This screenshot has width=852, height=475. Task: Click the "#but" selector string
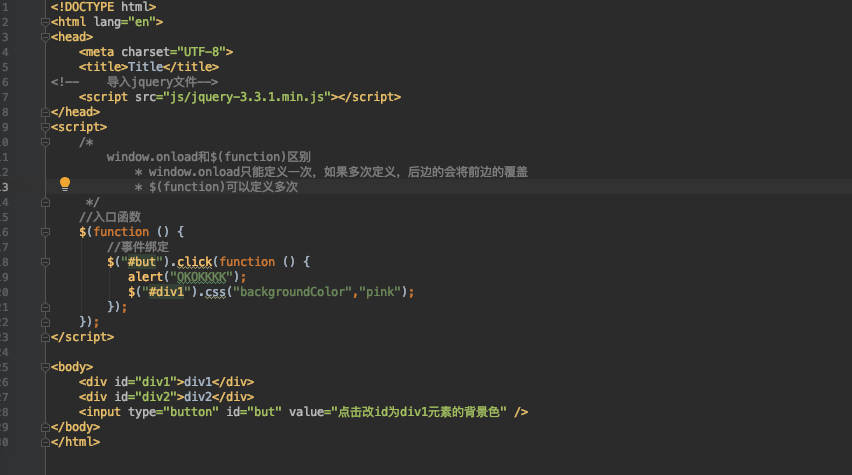click(142, 262)
